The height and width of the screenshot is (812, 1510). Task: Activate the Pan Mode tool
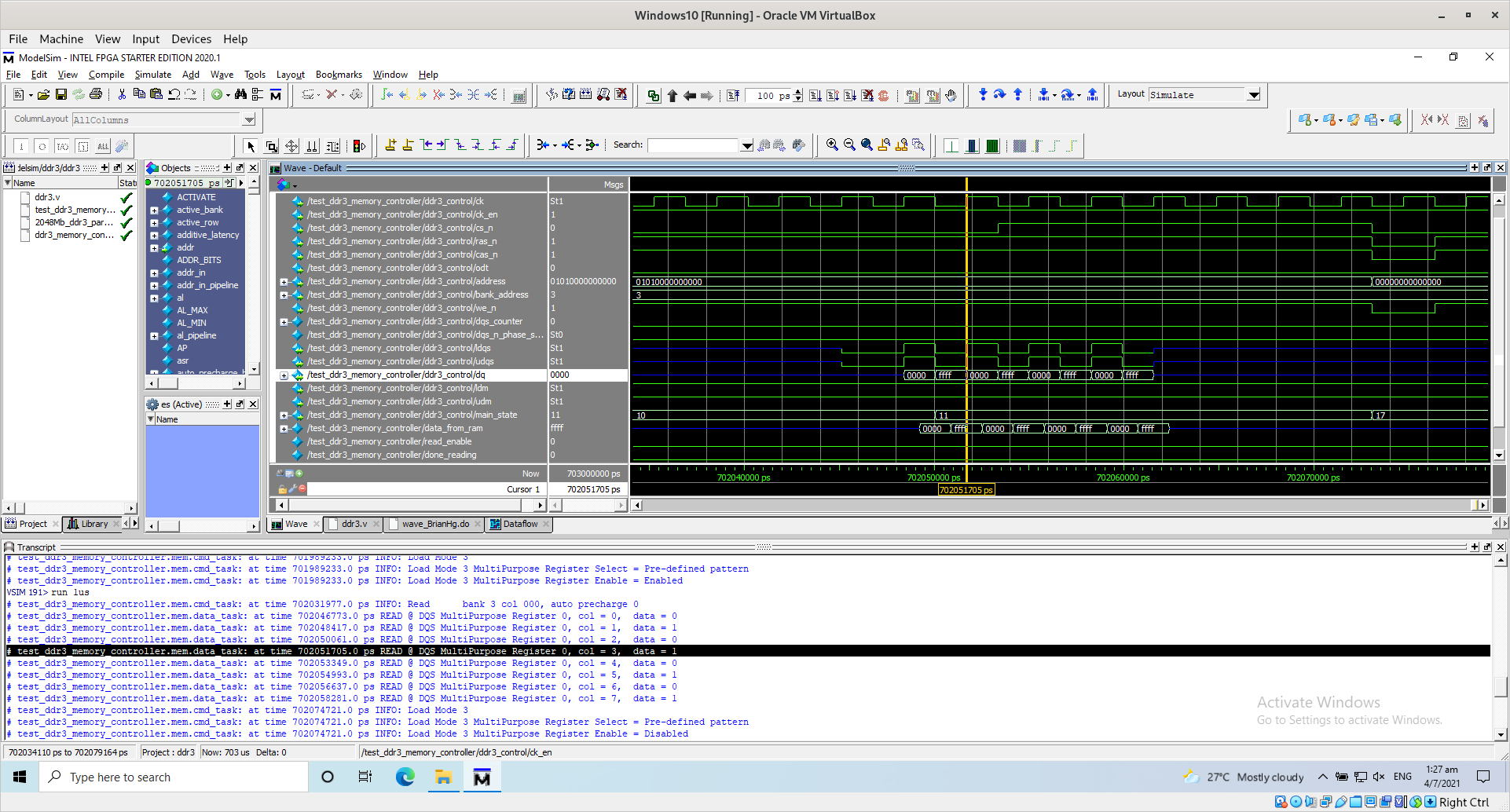click(x=291, y=146)
